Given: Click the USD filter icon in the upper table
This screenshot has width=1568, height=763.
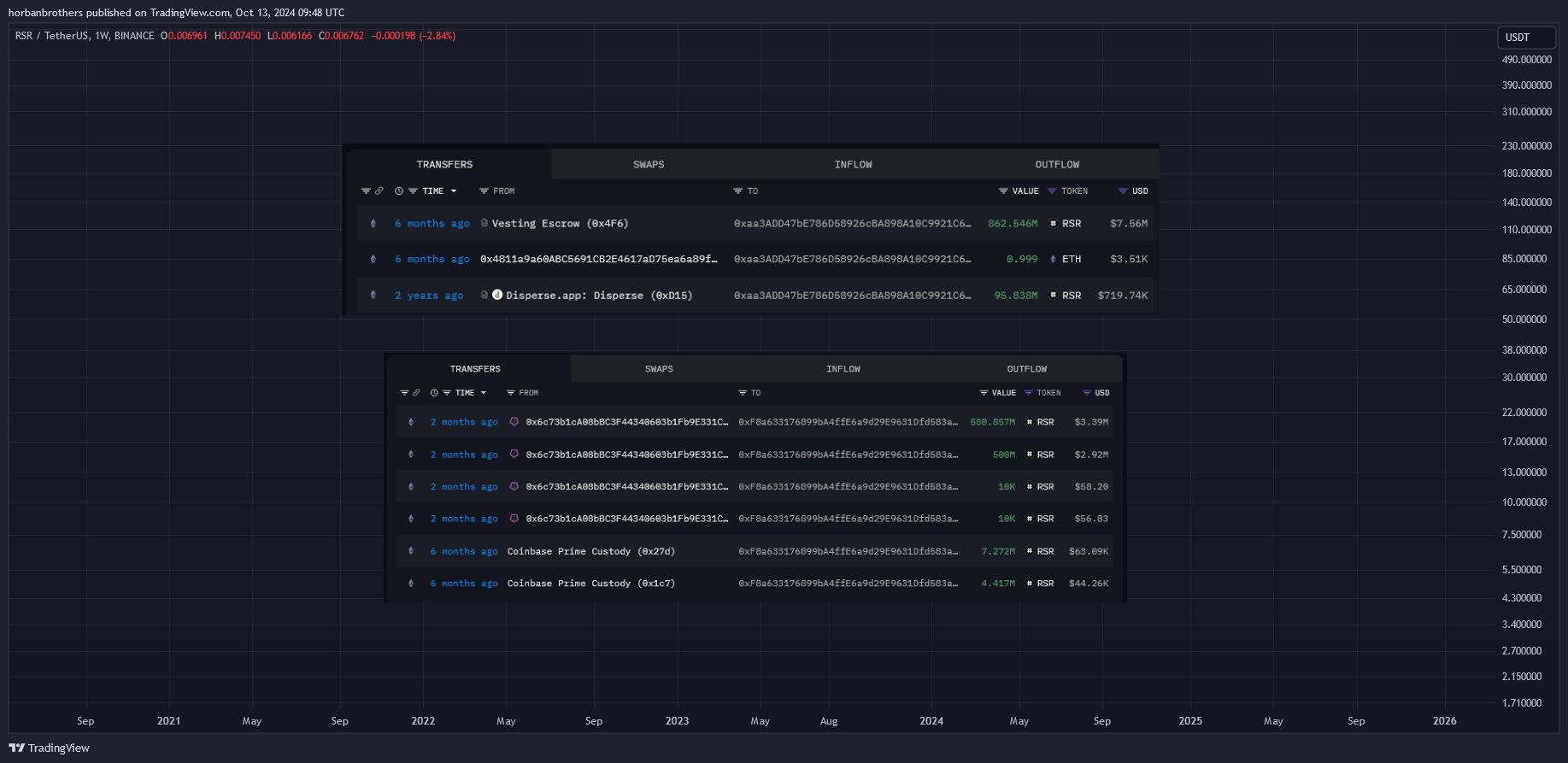Looking at the screenshot, I should 1123,191.
